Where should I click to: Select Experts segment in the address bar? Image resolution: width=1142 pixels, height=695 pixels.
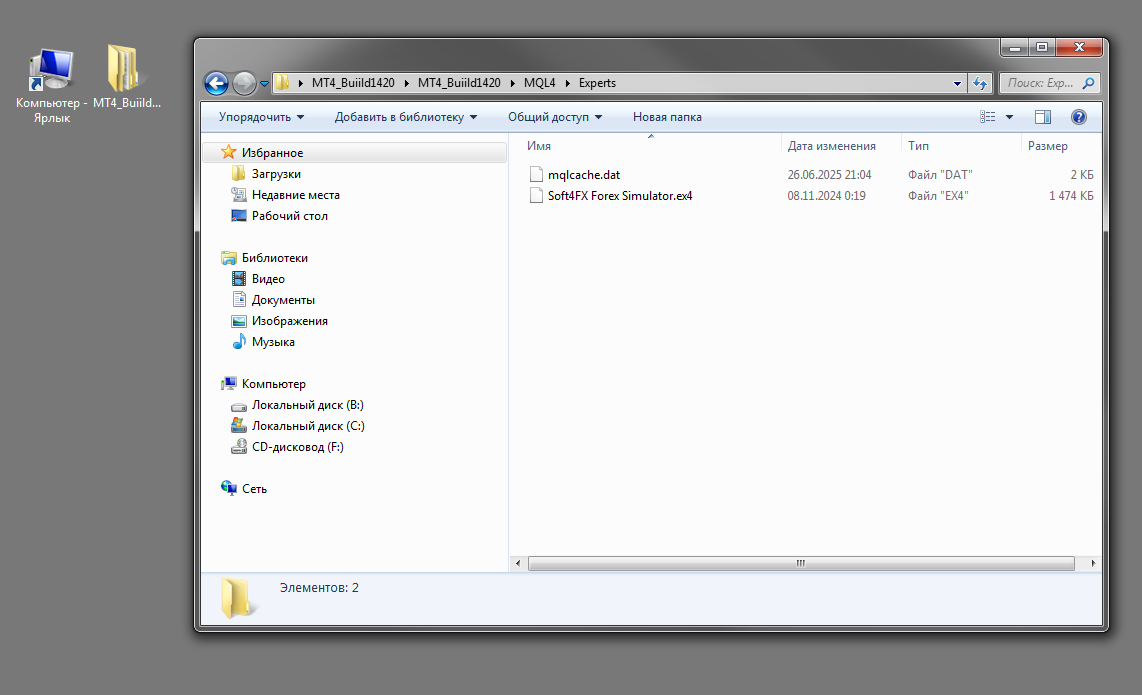[597, 83]
